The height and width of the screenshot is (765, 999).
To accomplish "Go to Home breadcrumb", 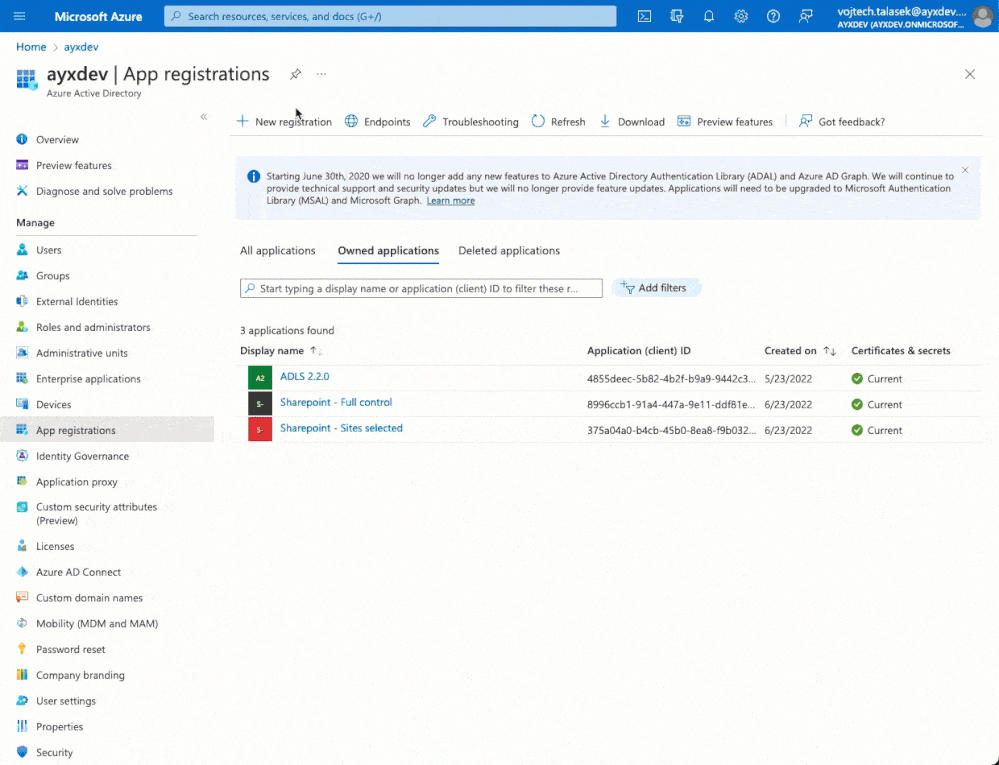I will pos(31,47).
